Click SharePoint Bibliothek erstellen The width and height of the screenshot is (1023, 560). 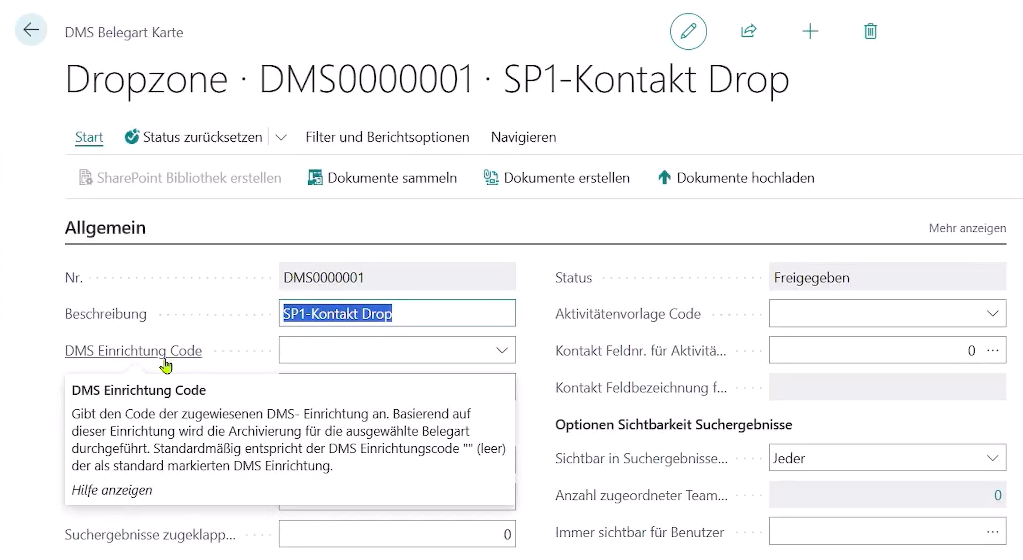pos(180,178)
